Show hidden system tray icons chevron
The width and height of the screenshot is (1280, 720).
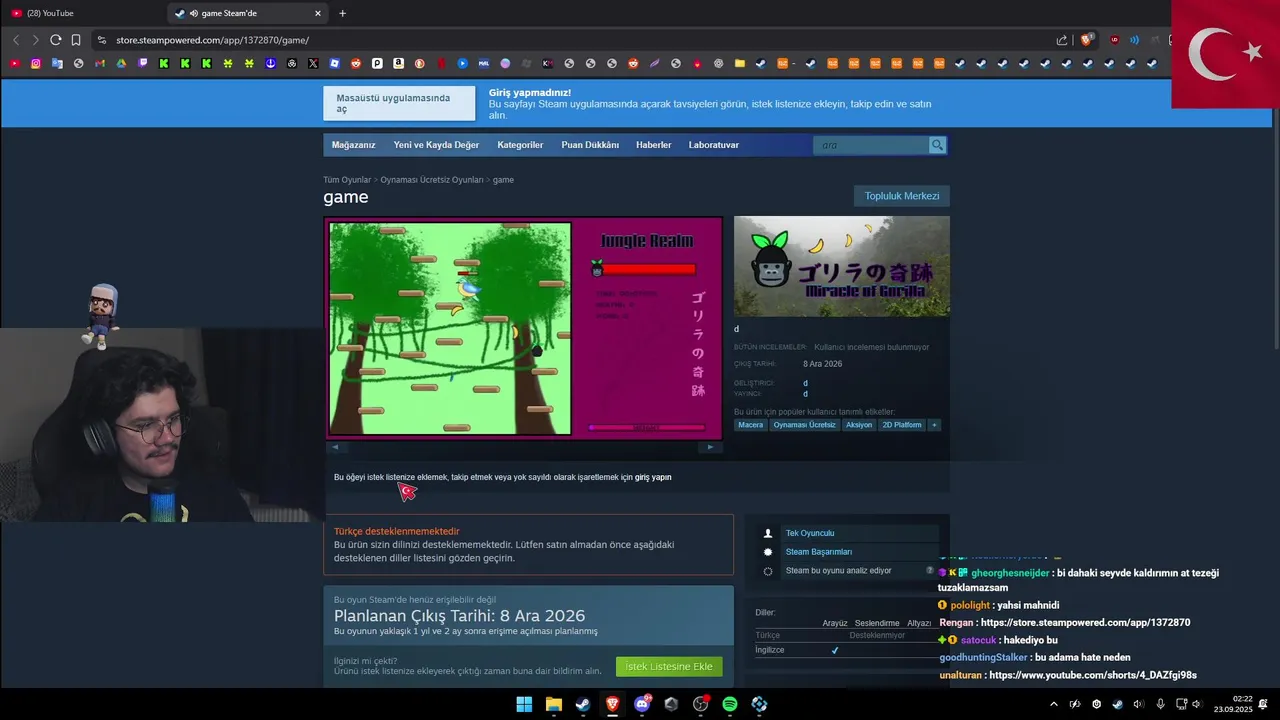point(1053,704)
